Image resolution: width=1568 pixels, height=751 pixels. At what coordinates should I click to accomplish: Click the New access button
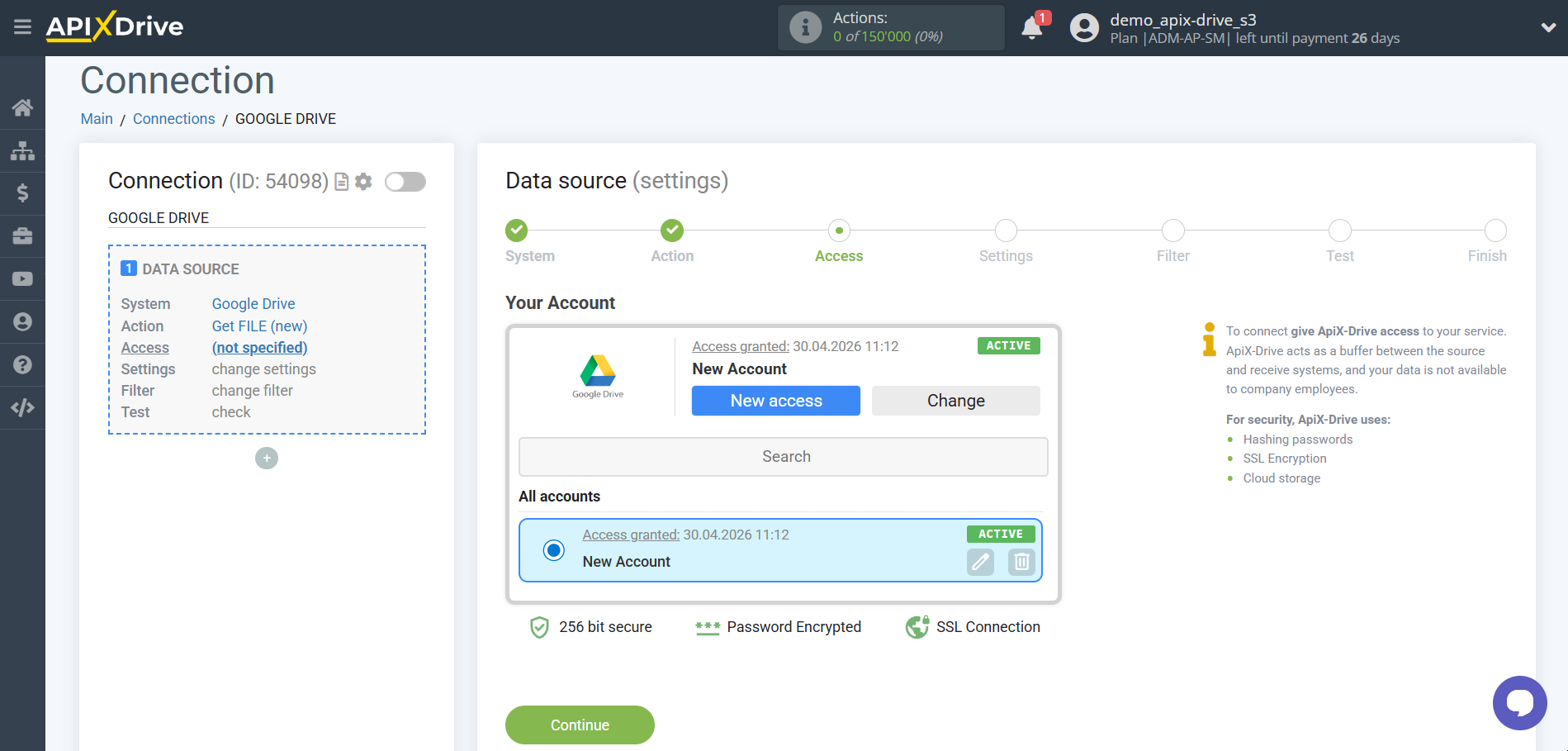776,401
